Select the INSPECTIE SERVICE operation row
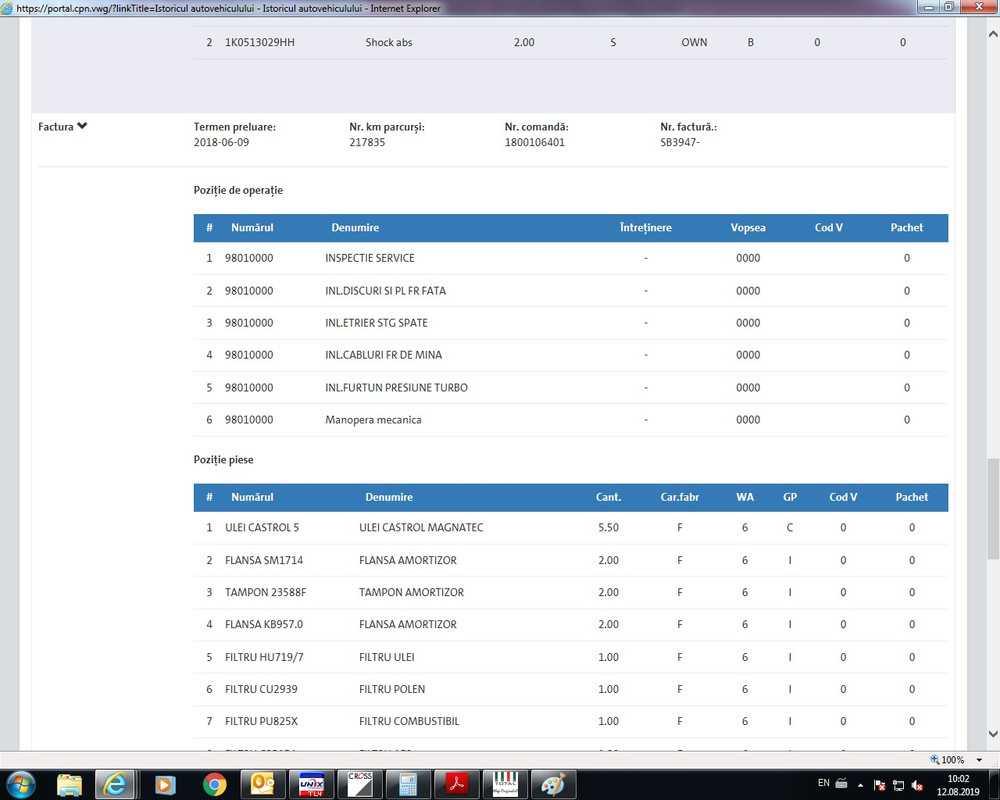 (x=571, y=258)
